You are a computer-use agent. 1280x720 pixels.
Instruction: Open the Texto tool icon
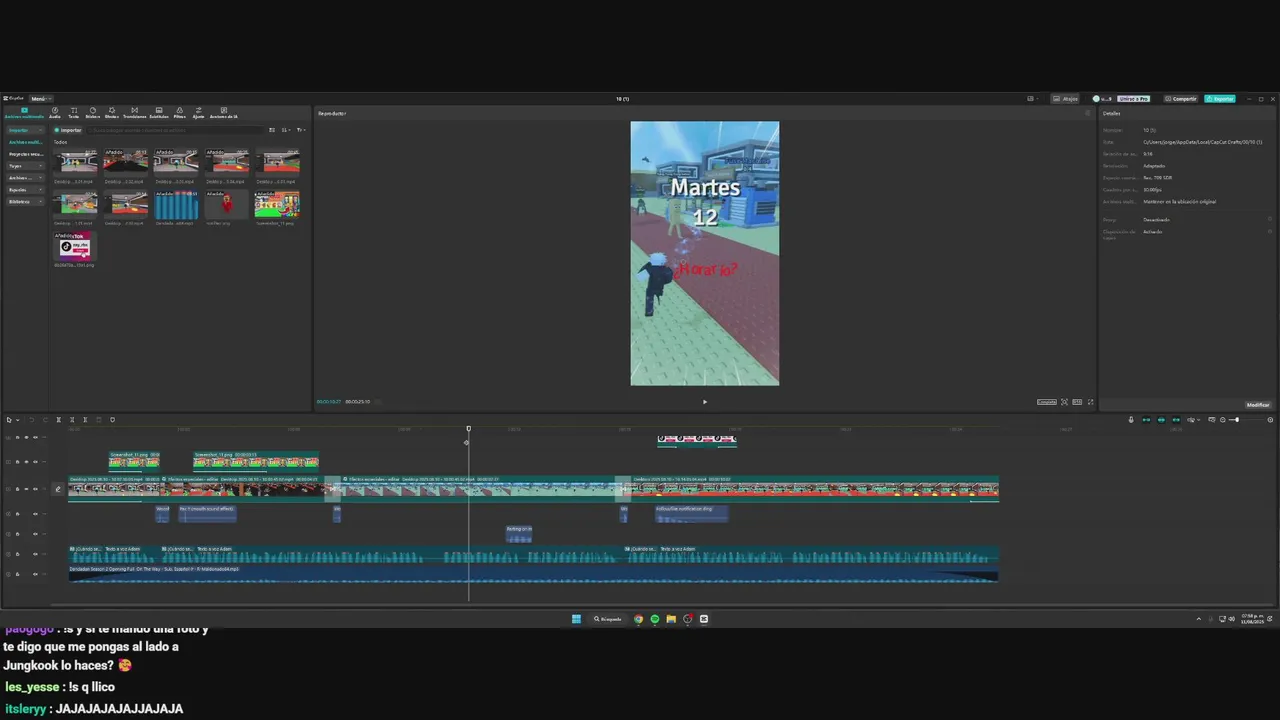[x=74, y=112]
